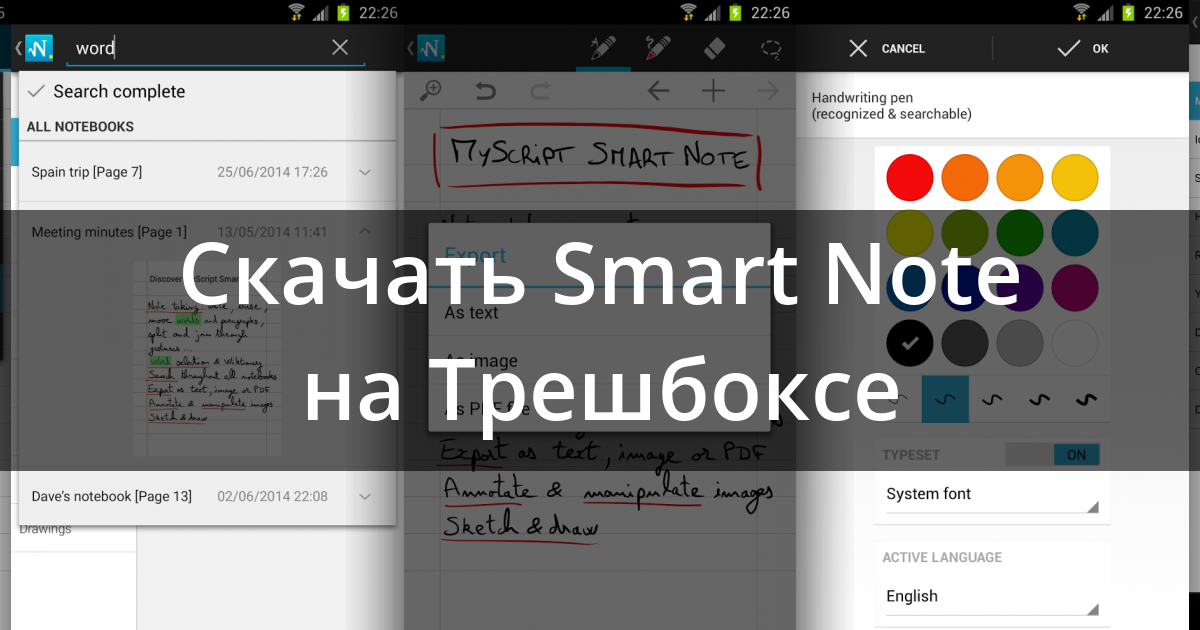Click the CANCEL label in pen settings
This screenshot has width=1200, height=630.
(903, 48)
